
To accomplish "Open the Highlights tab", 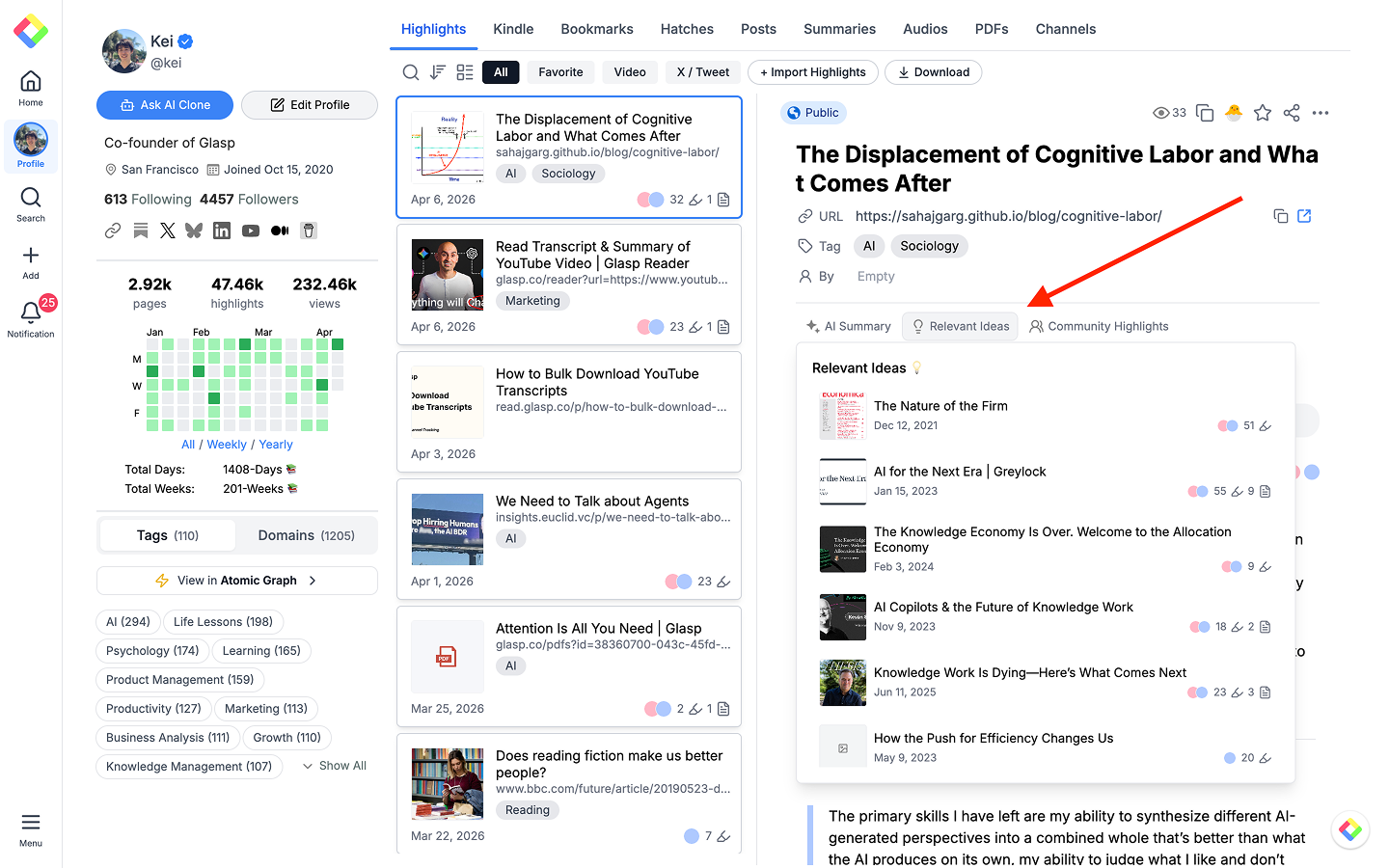I will click(433, 29).
